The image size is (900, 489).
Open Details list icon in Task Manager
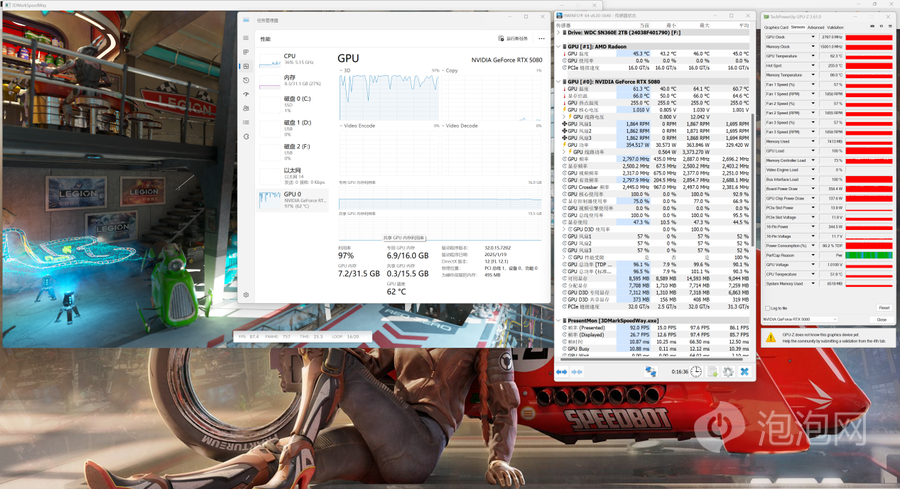click(246, 122)
